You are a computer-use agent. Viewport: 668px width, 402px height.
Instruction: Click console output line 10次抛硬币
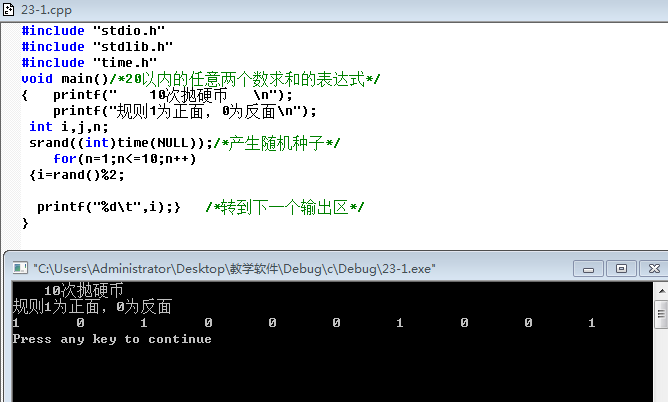pyautogui.click(x=84, y=290)
